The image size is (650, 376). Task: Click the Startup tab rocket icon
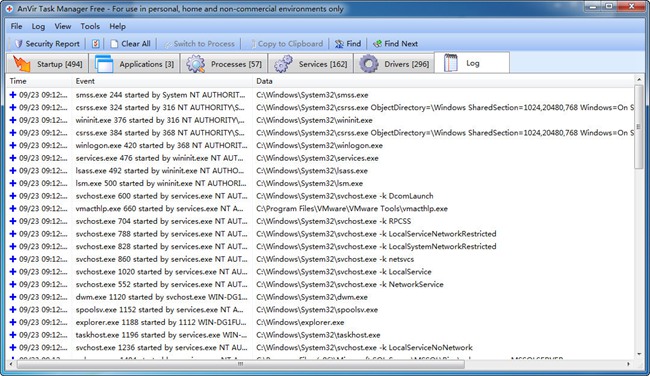[x=22, y=63]
